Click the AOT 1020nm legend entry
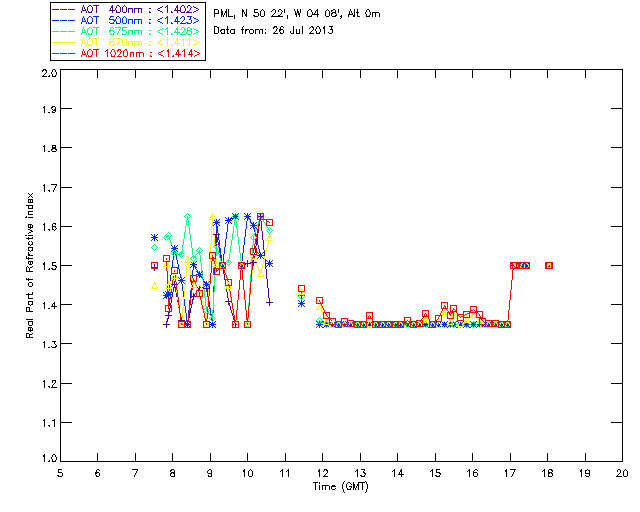640x512 pixels. (x=128, y=53)
